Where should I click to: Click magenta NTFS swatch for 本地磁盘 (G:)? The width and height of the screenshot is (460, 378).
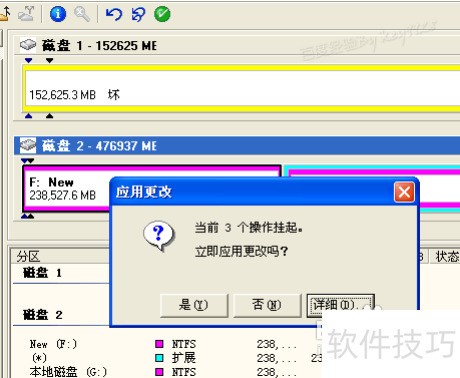pos(160,371)
